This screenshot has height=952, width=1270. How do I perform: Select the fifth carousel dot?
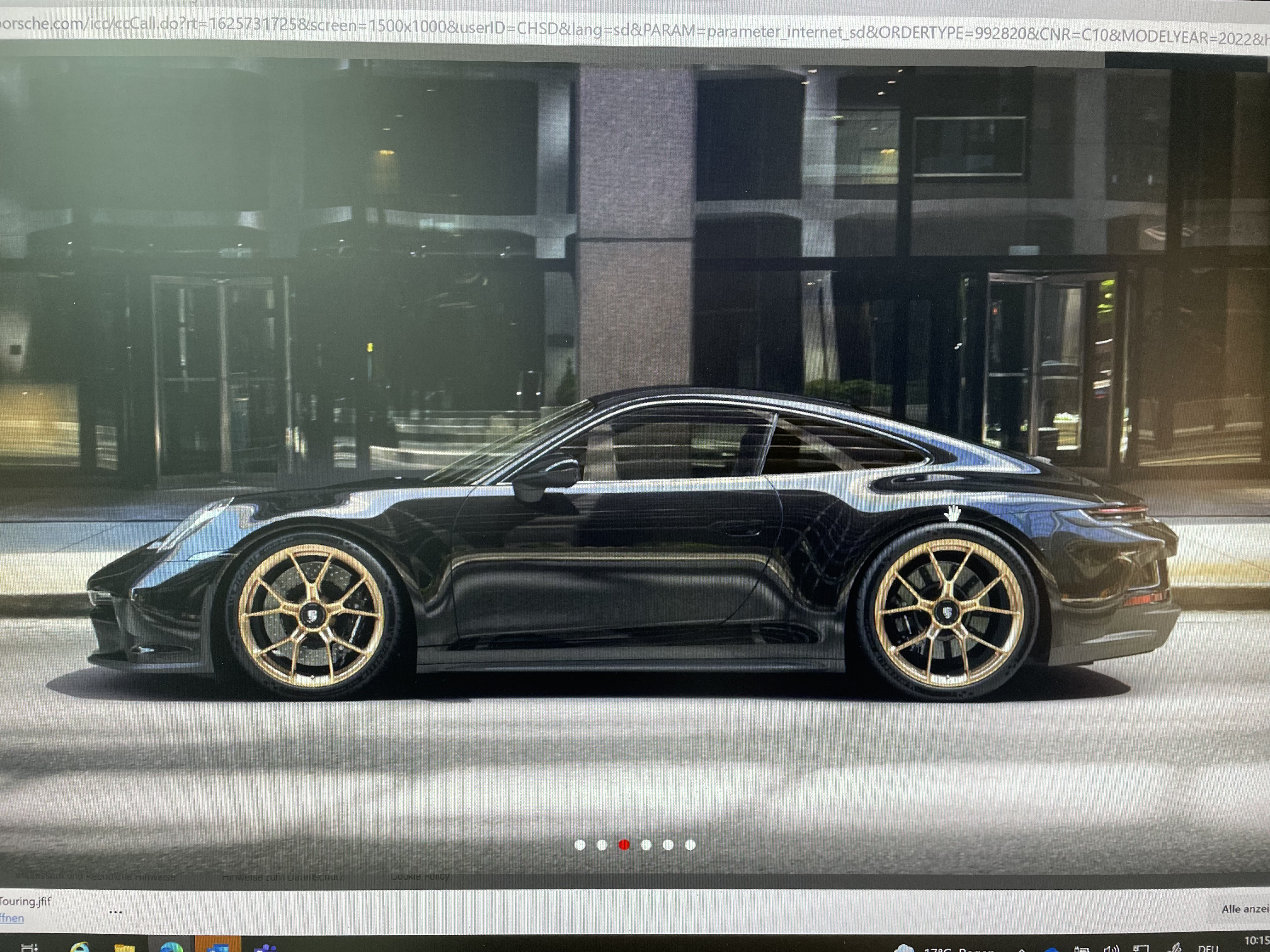click(x=668, y=845)
